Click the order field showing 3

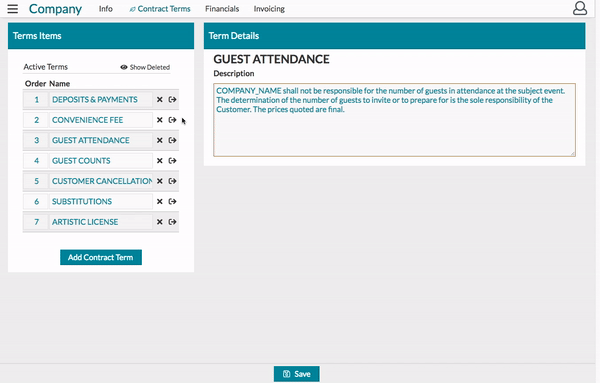[x=36, y=140]
